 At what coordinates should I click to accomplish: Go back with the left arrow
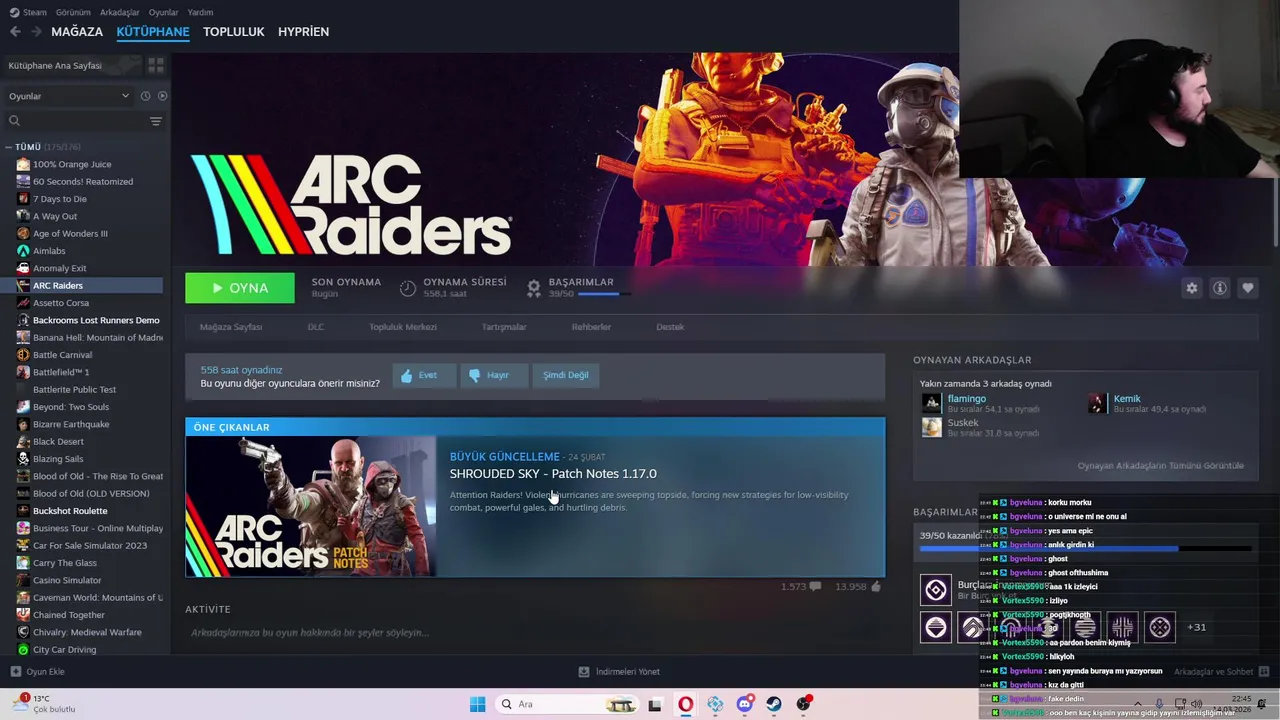tap(15, 32)
